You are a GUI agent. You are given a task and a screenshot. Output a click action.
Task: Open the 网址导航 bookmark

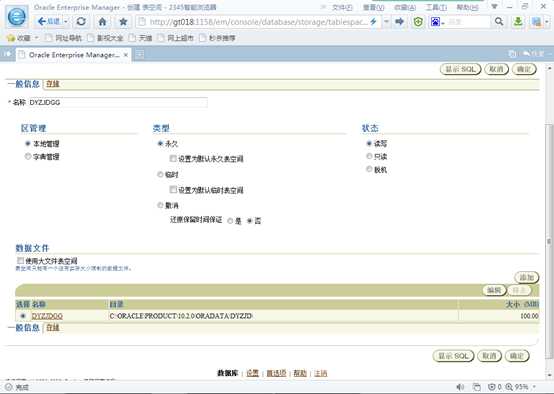point(64,38)
